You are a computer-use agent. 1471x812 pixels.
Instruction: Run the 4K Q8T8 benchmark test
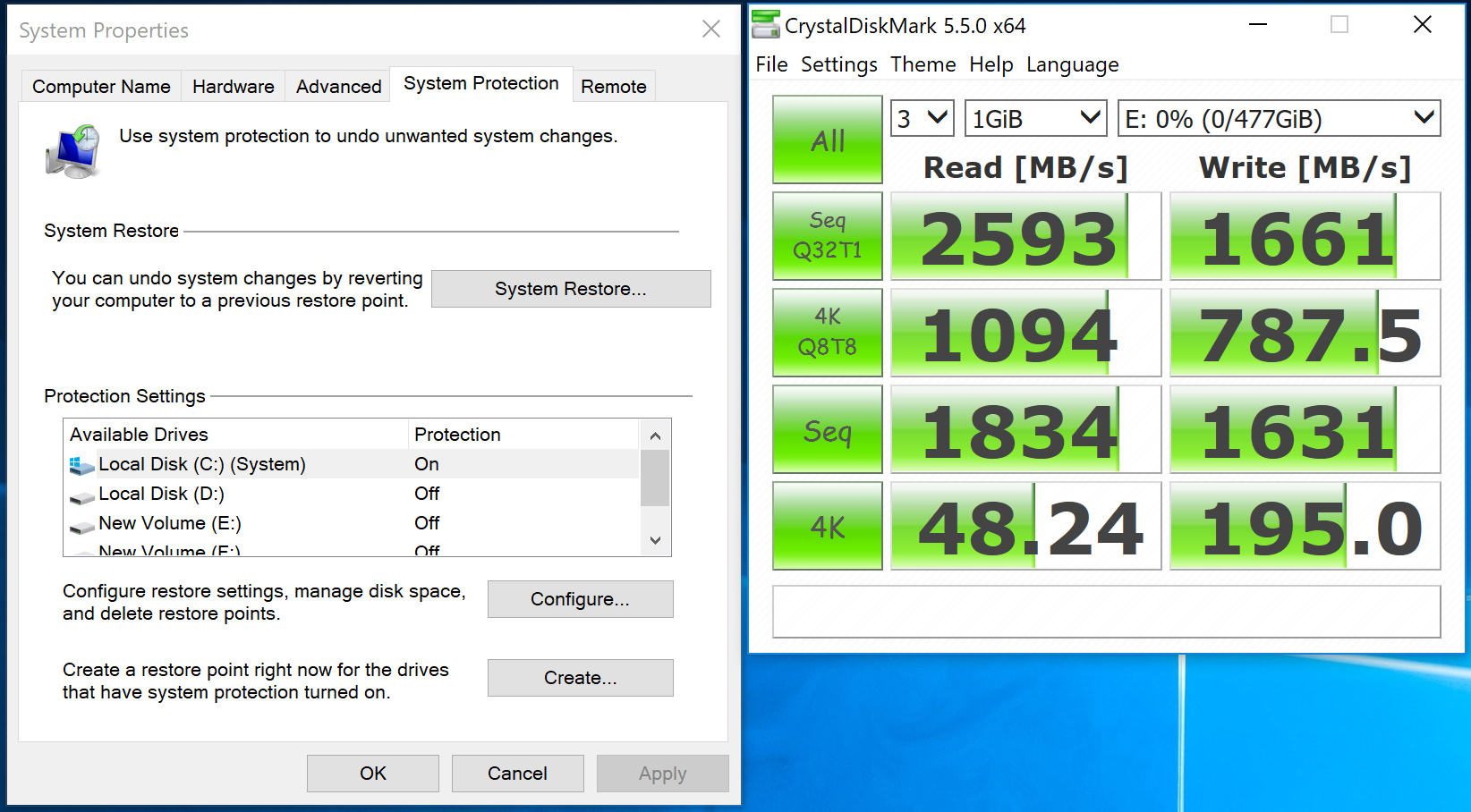tap(827, 333)
